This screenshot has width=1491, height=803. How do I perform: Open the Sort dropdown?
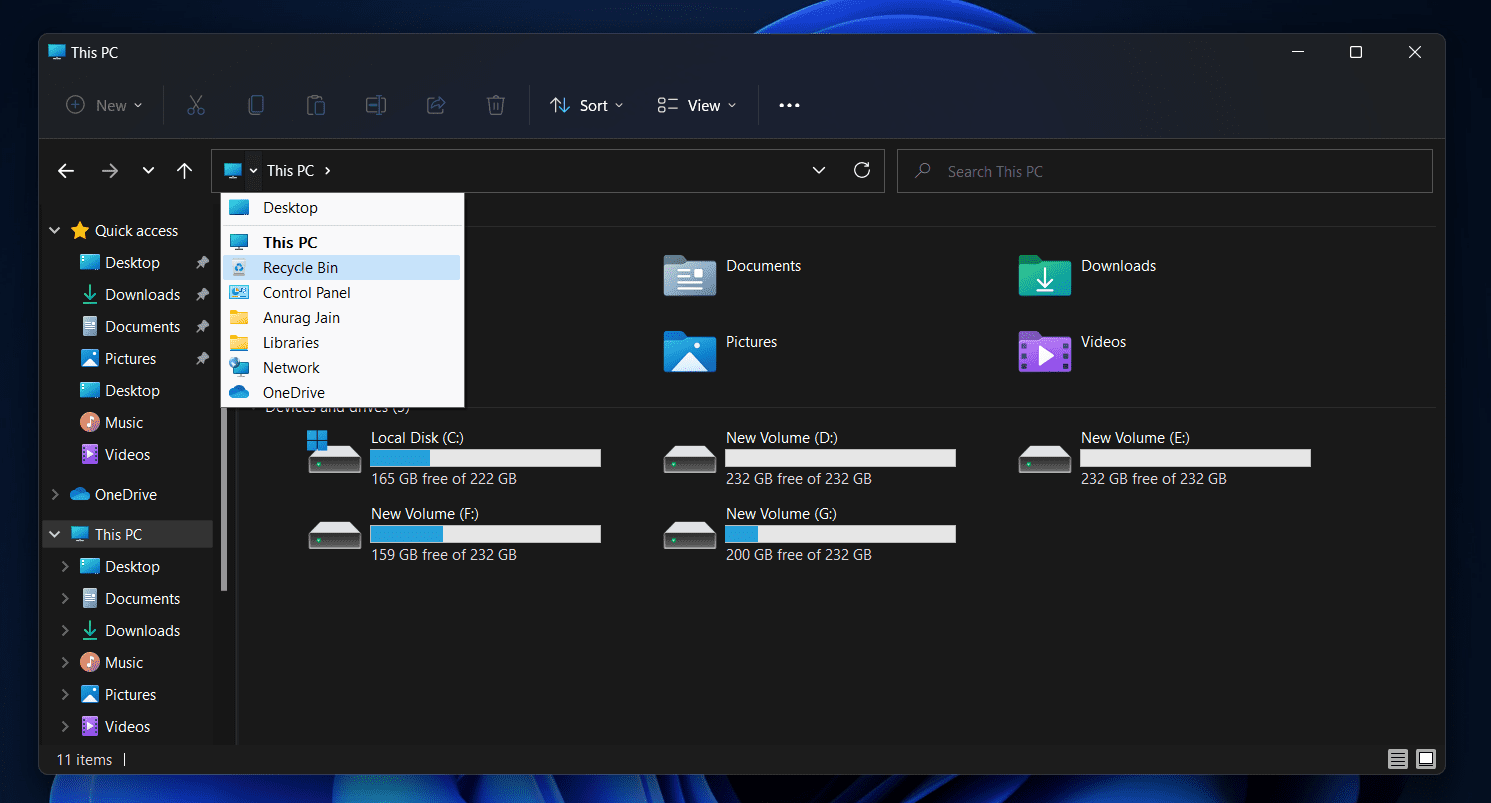click(x=587, y=106)
